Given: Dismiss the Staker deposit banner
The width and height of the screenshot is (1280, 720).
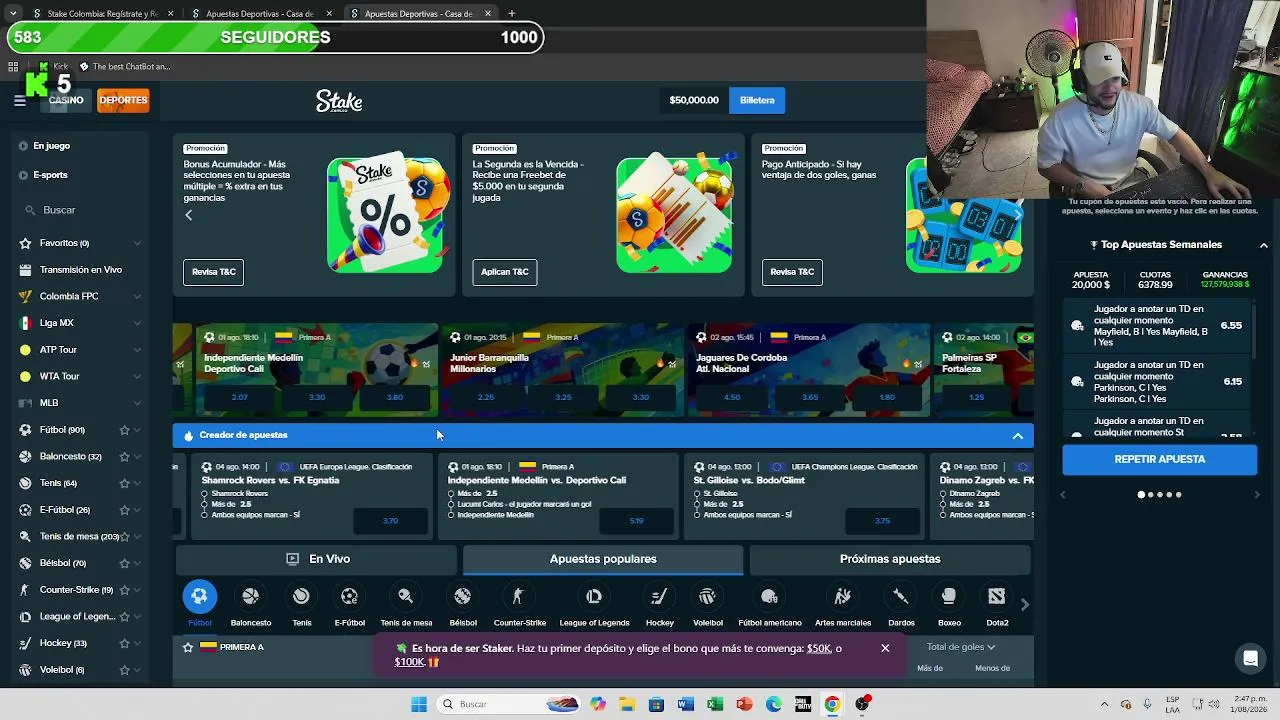Looking at the screenshot, I should [885, 648].
